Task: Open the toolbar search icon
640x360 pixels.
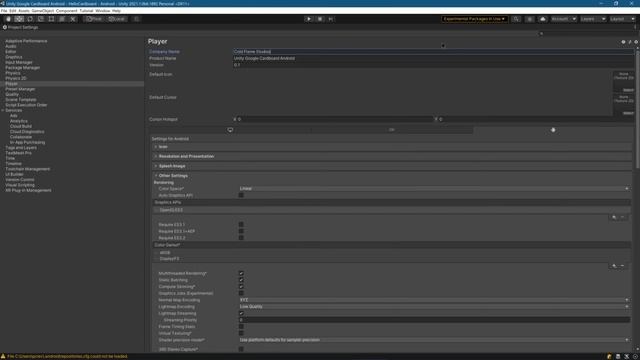Action: click(516, 19)
